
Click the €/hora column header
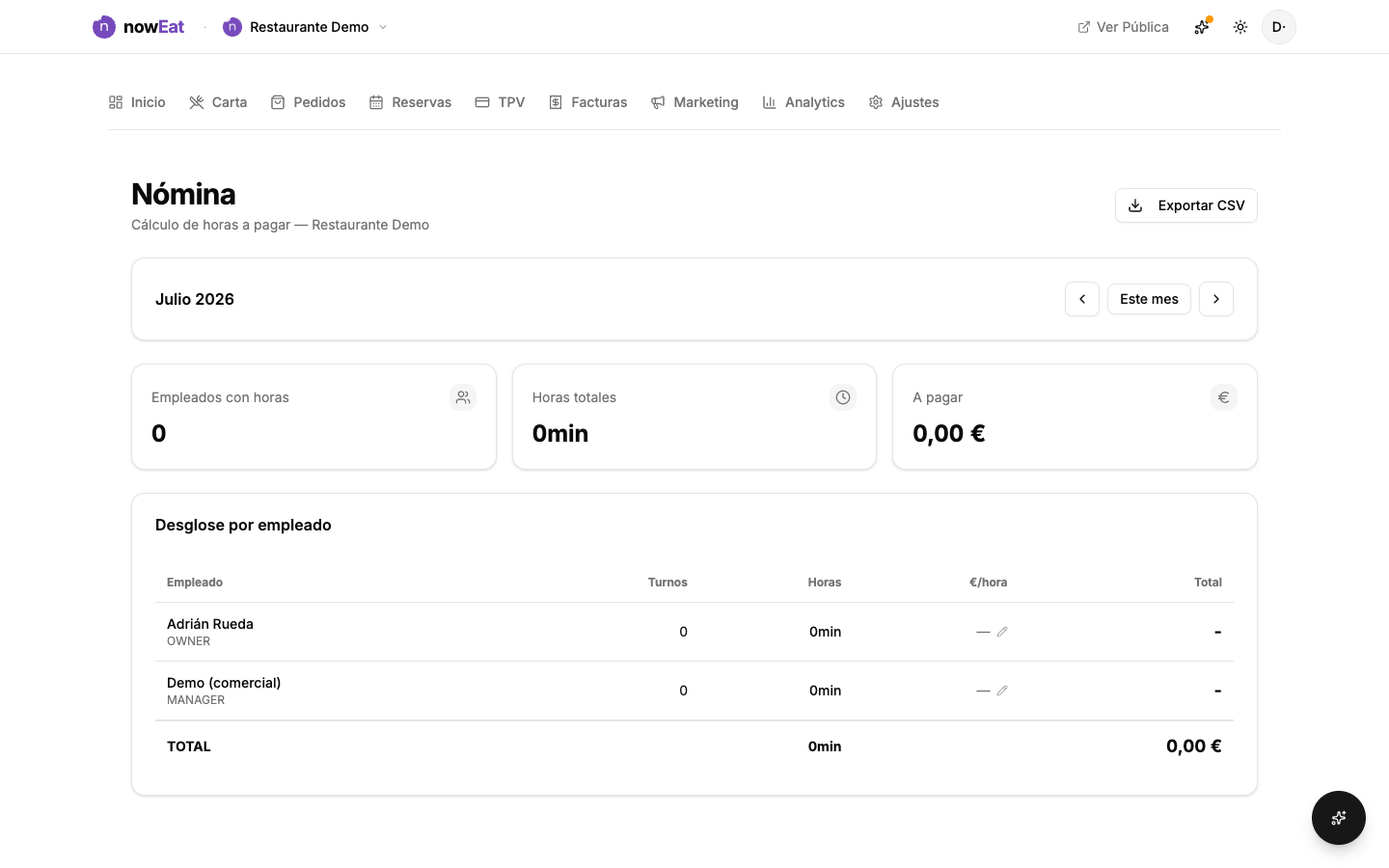(989, 583)
